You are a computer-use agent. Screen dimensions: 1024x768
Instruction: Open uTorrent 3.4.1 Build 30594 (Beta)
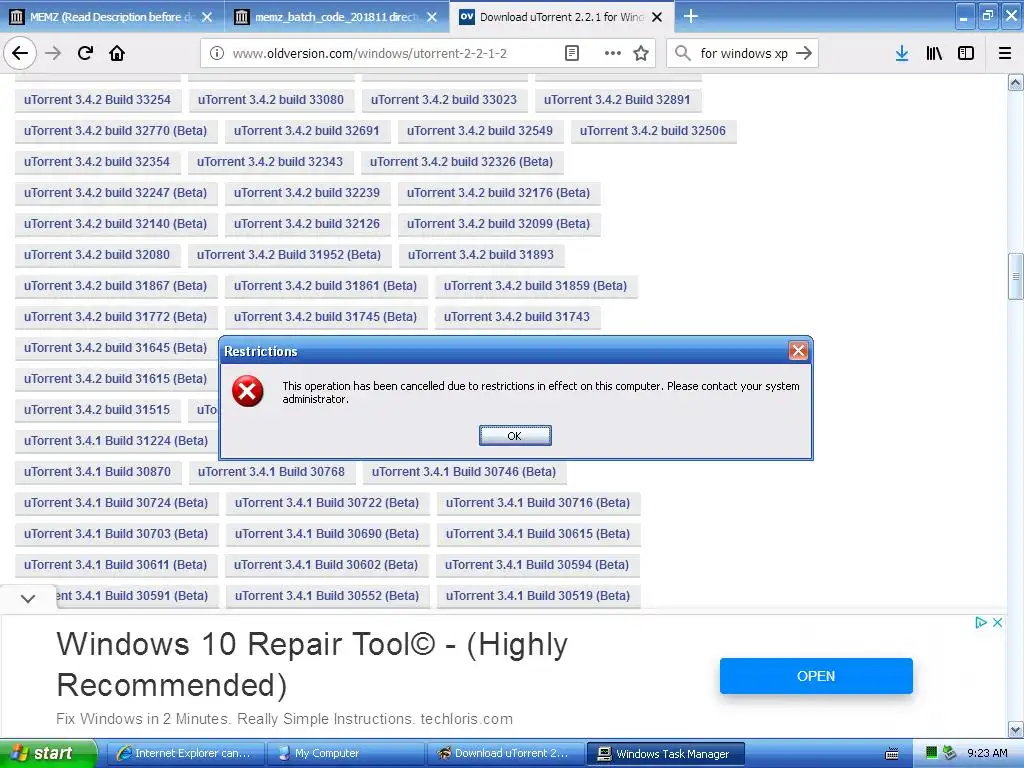pyautogui.click(x=537, y=565)
